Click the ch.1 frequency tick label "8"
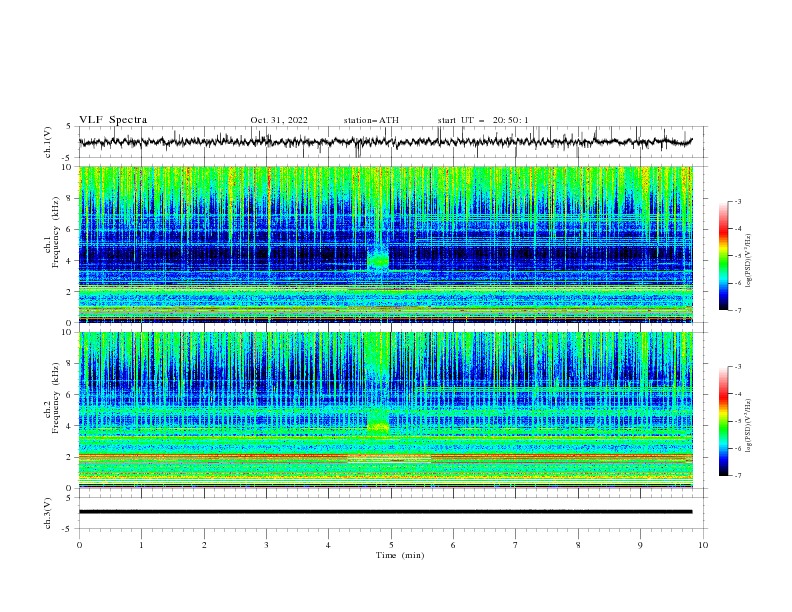The height and width of the screenshot is (612, 792). (x=69, y=198)
